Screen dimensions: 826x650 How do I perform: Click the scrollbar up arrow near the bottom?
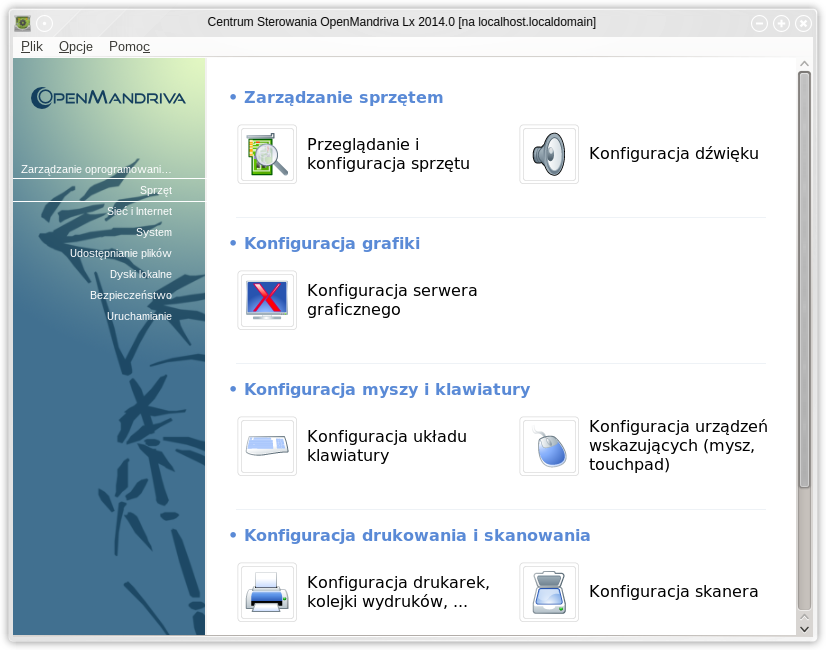804,617
